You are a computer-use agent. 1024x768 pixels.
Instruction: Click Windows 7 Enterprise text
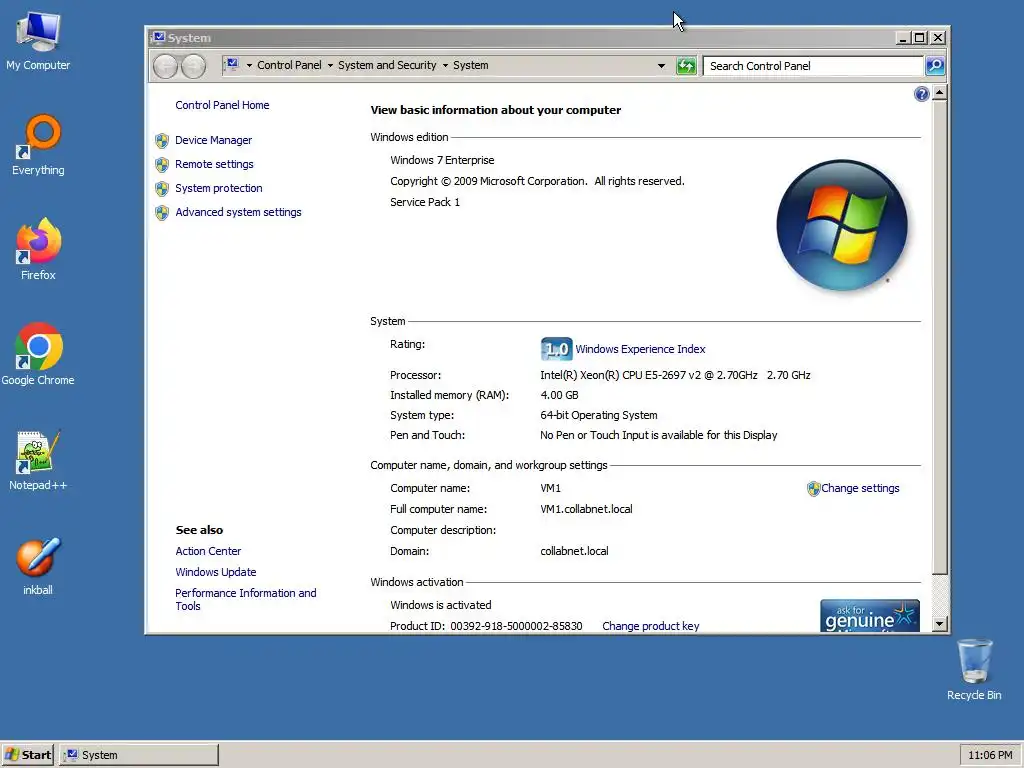point(442,161)
